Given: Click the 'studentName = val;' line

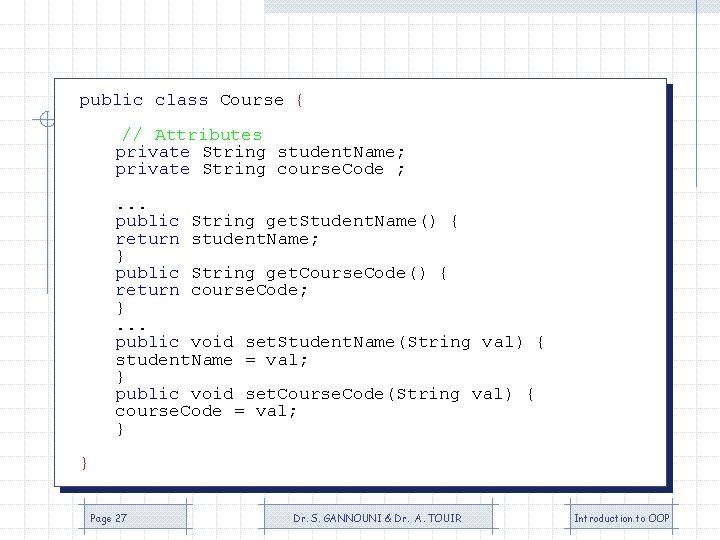Looking at the screenshot, I should pos(211,360).
